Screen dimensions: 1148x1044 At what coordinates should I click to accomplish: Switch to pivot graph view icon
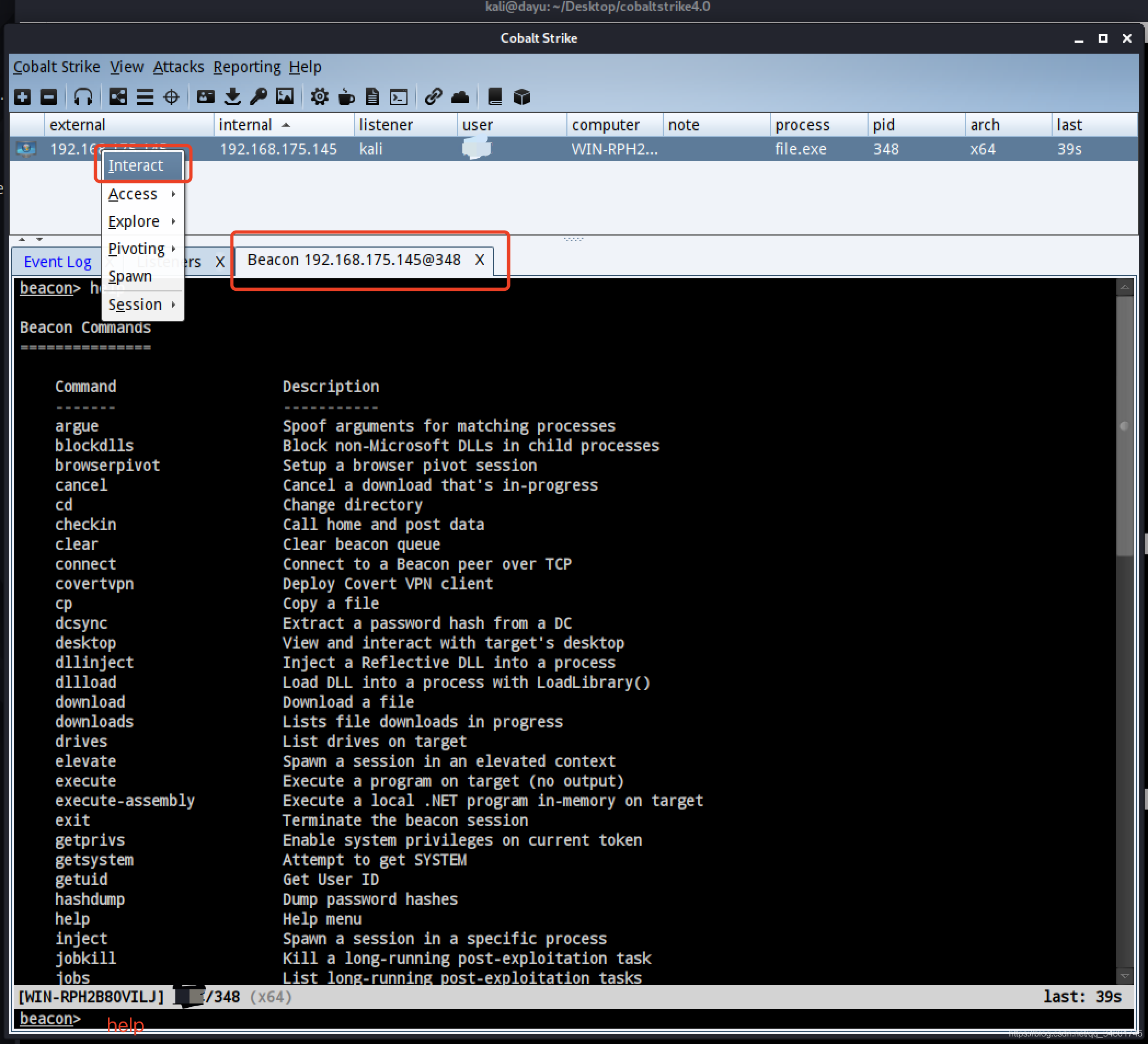coord(118,97)
